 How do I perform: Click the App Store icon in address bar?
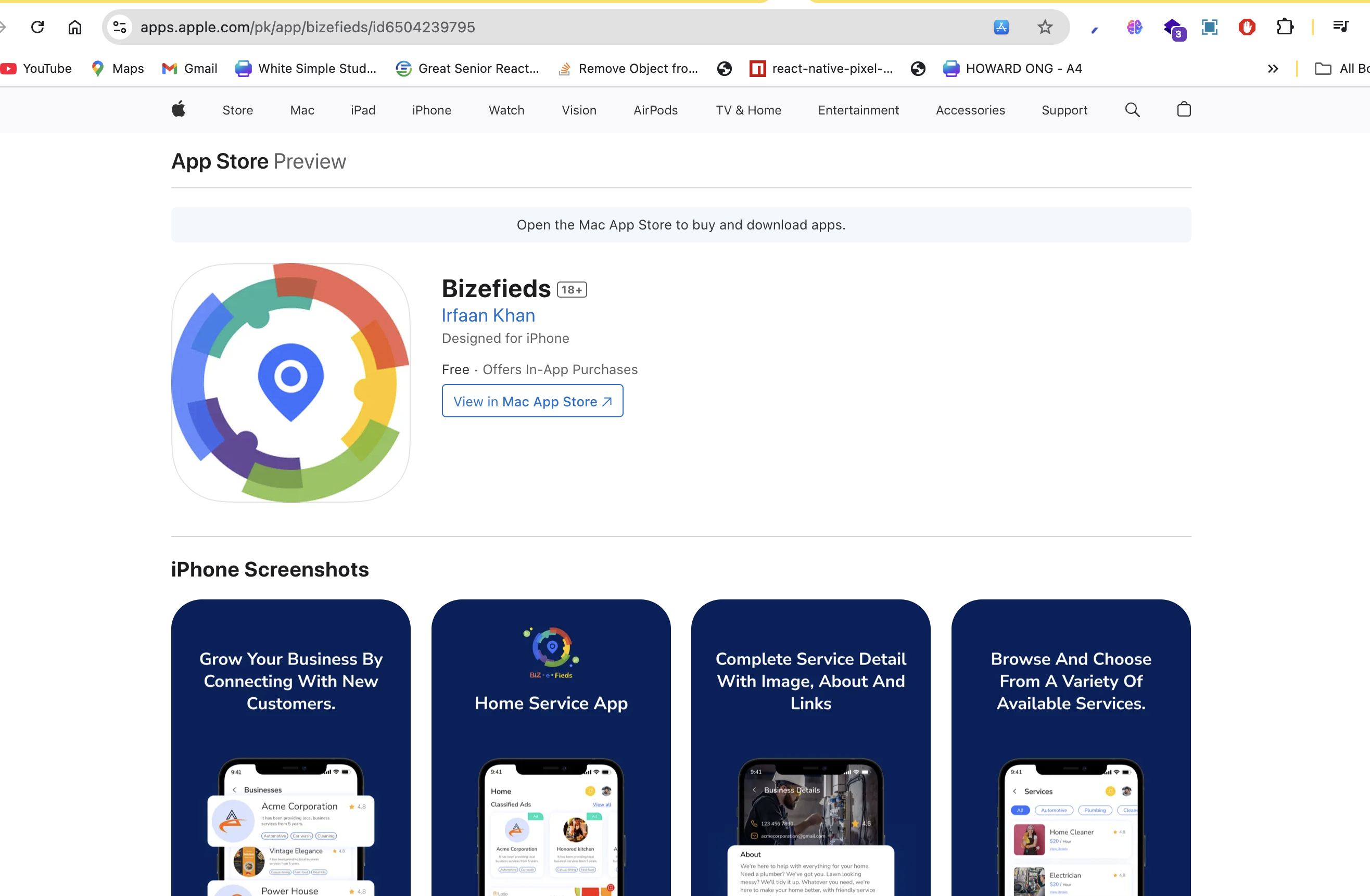click(1001, 27)
